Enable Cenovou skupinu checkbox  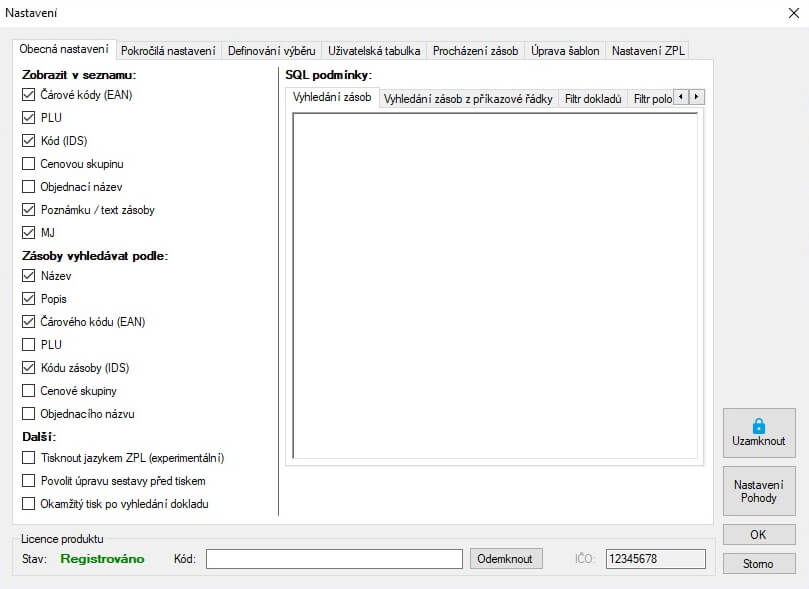(x=29, y=163)
